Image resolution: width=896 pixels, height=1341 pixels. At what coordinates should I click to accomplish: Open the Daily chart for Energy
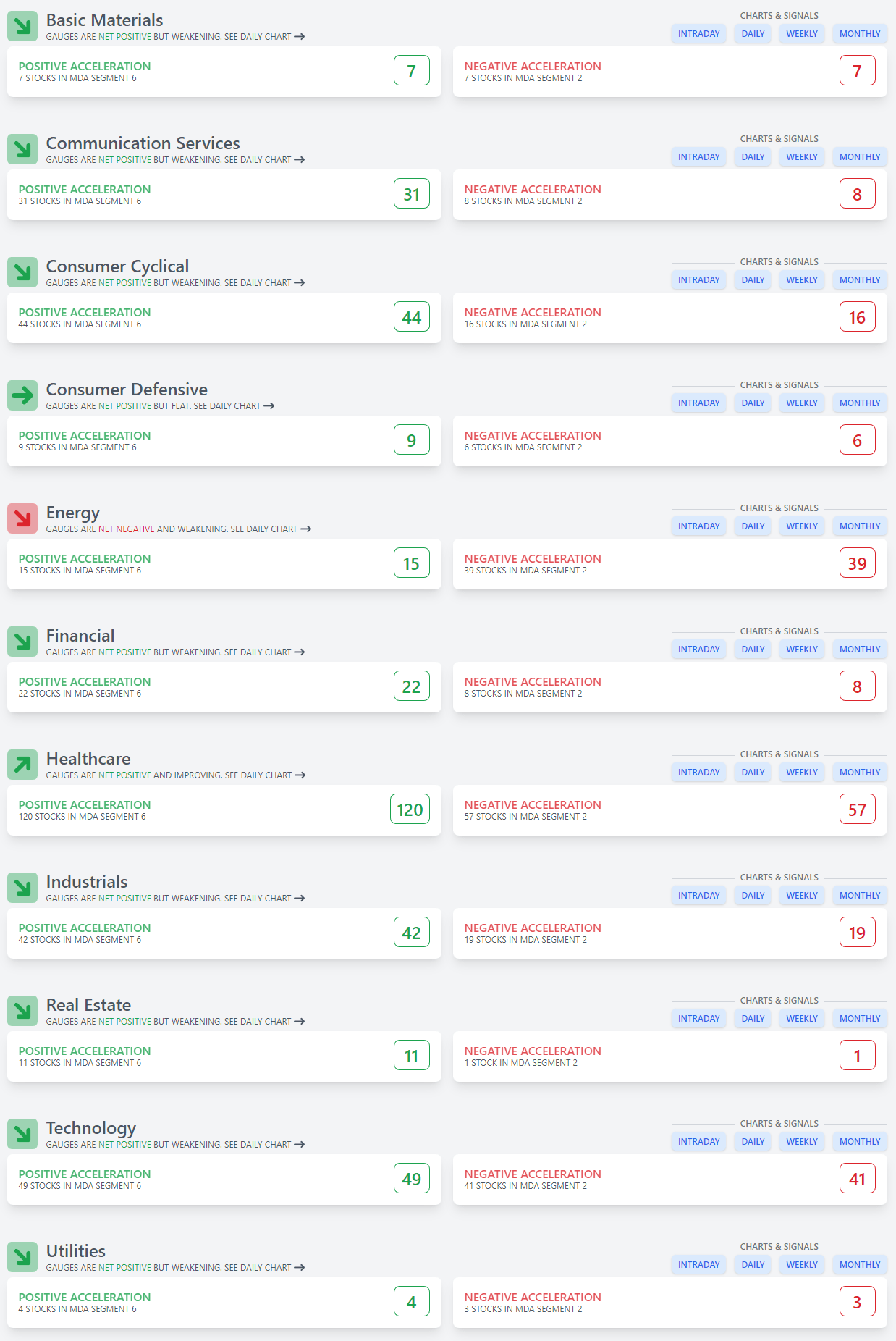(x=753, y=526)
